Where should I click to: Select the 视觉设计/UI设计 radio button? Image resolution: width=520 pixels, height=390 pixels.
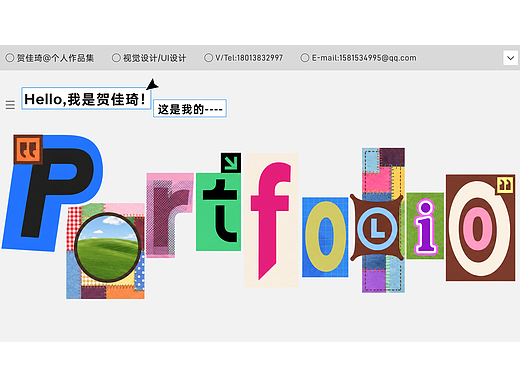116,58
